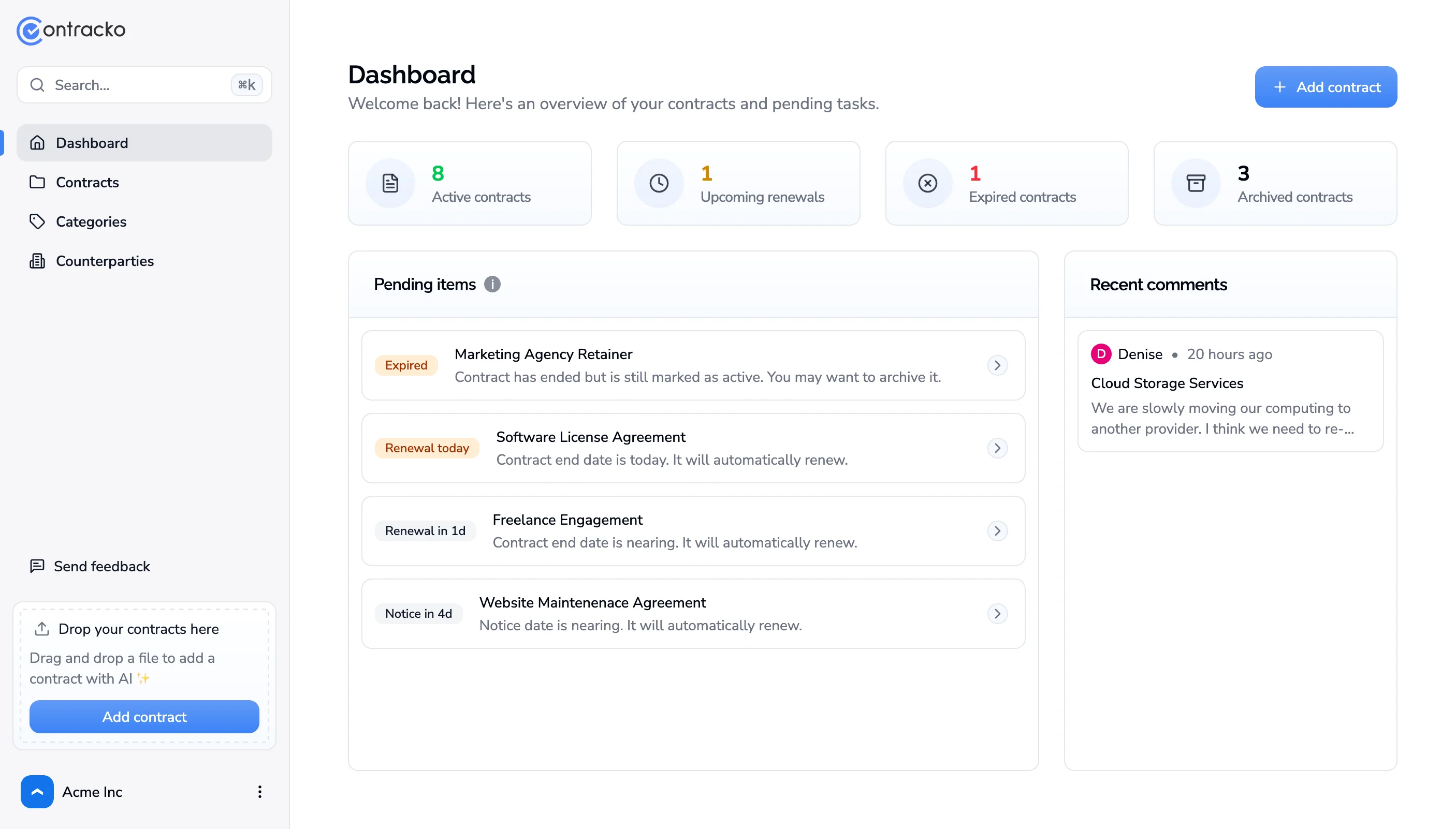
Task: Click the search magnifier icon
Action: tap(38, 84)
